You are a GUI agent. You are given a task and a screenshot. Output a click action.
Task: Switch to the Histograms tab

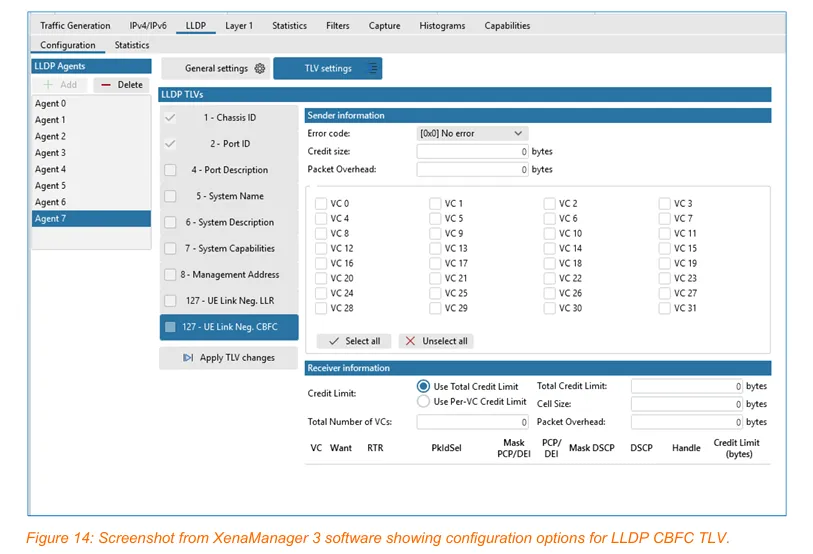pos(442,25)
